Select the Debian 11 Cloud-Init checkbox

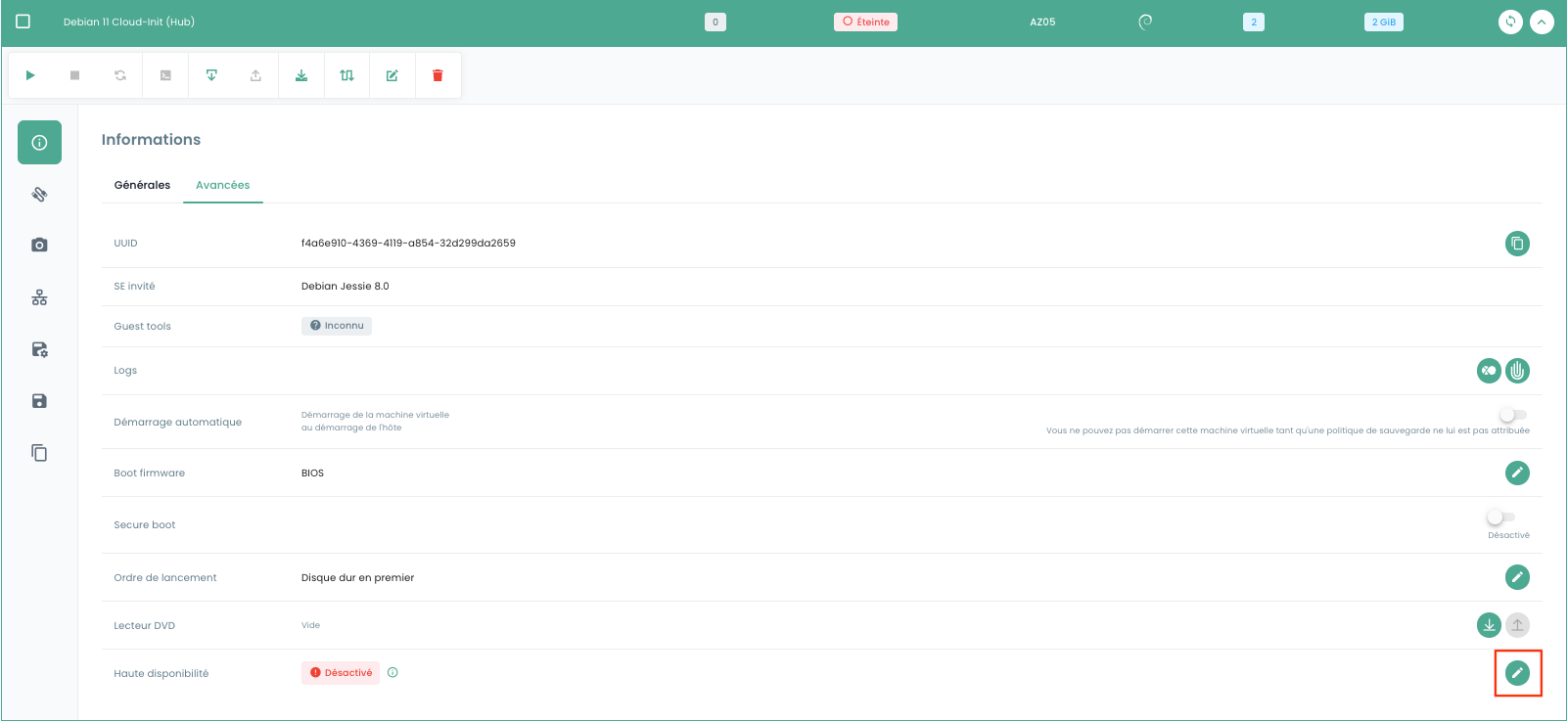coord(23,22)
